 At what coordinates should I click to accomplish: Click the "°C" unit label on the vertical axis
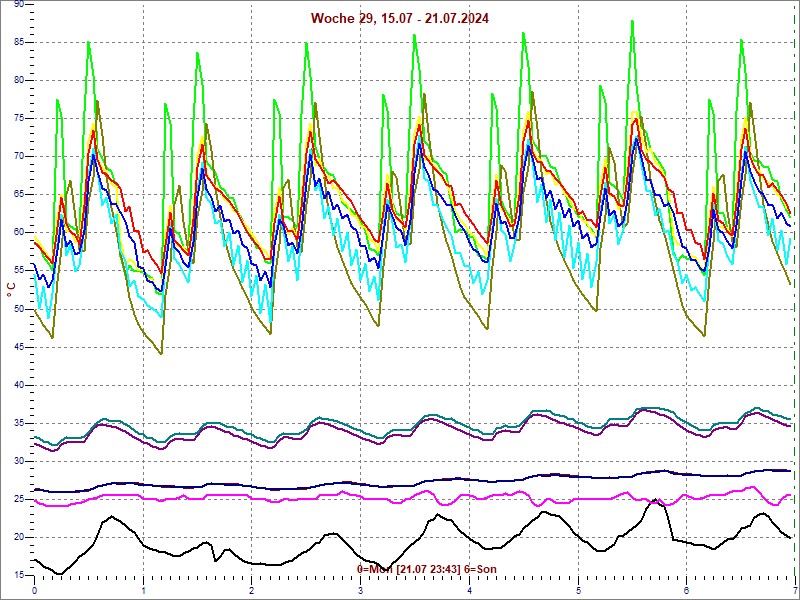11,290
